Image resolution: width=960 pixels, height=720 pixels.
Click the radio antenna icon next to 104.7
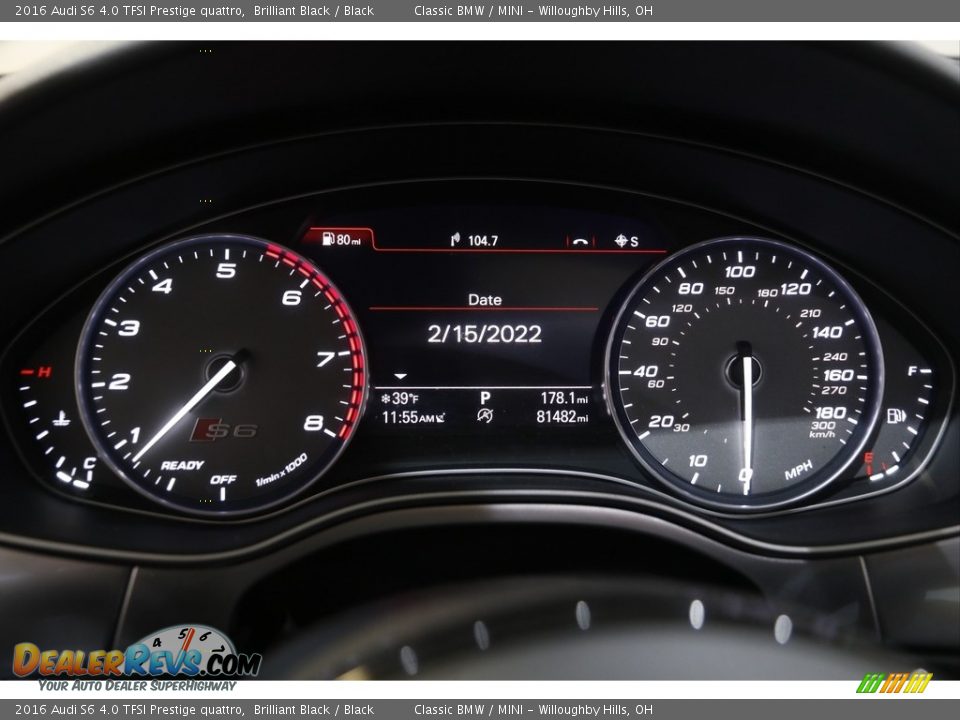[455, 239]
